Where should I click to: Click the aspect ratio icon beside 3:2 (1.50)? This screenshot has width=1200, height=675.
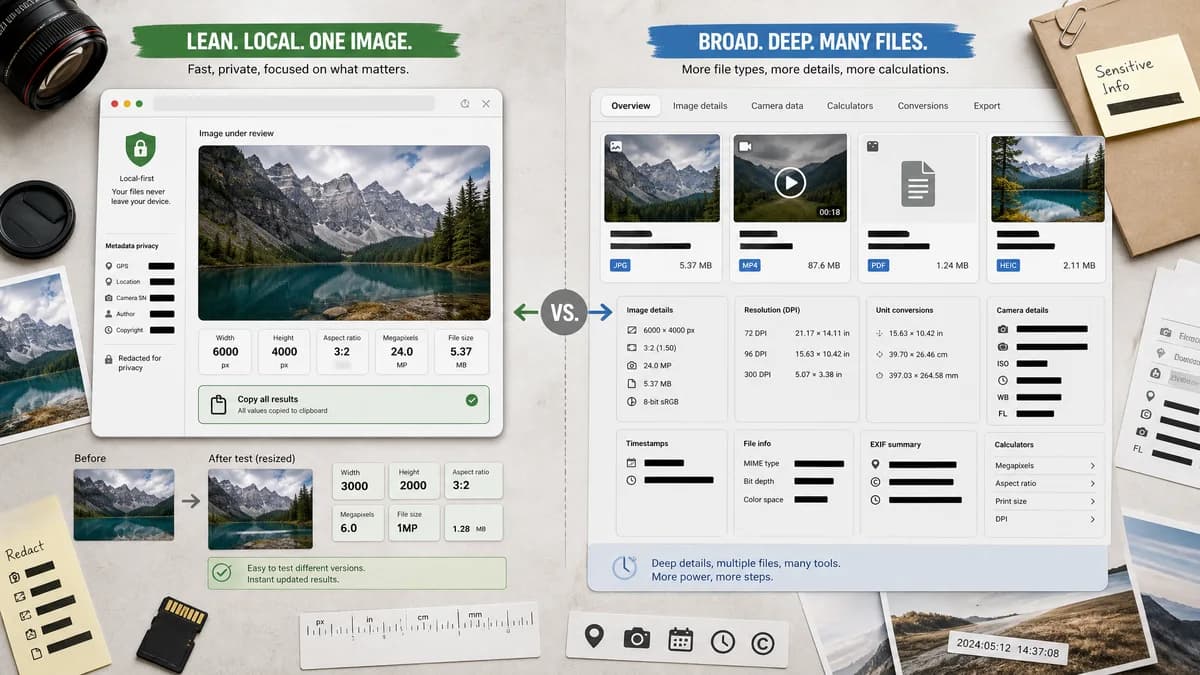[632, 347]
